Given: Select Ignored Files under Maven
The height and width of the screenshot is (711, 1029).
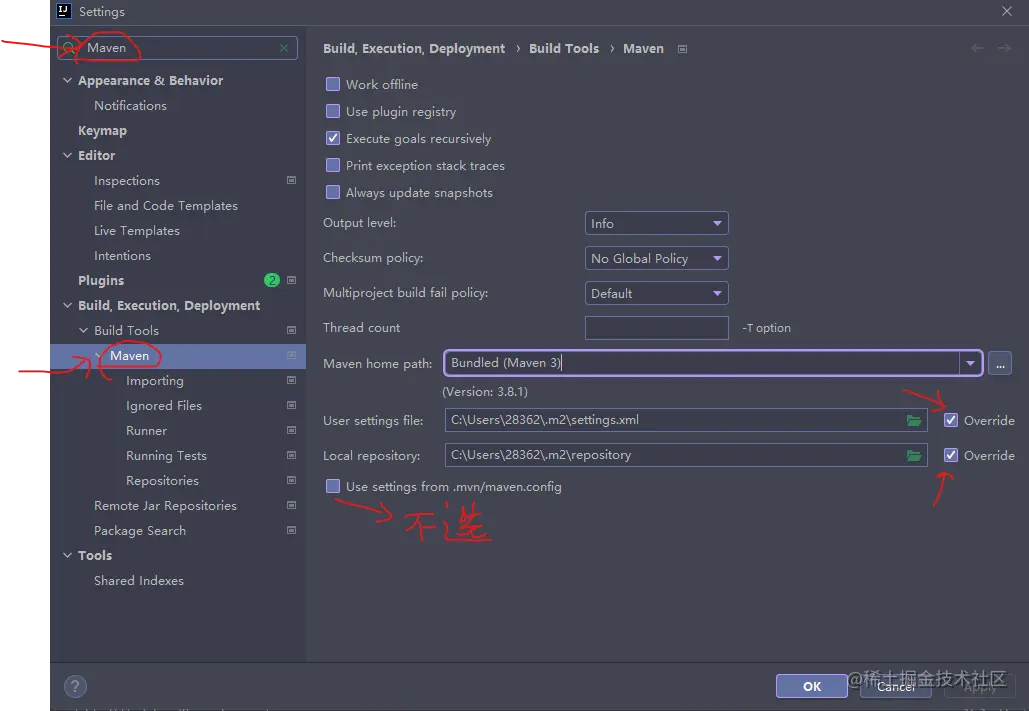Looking at the screenshot, I should (x=163, y=406).
